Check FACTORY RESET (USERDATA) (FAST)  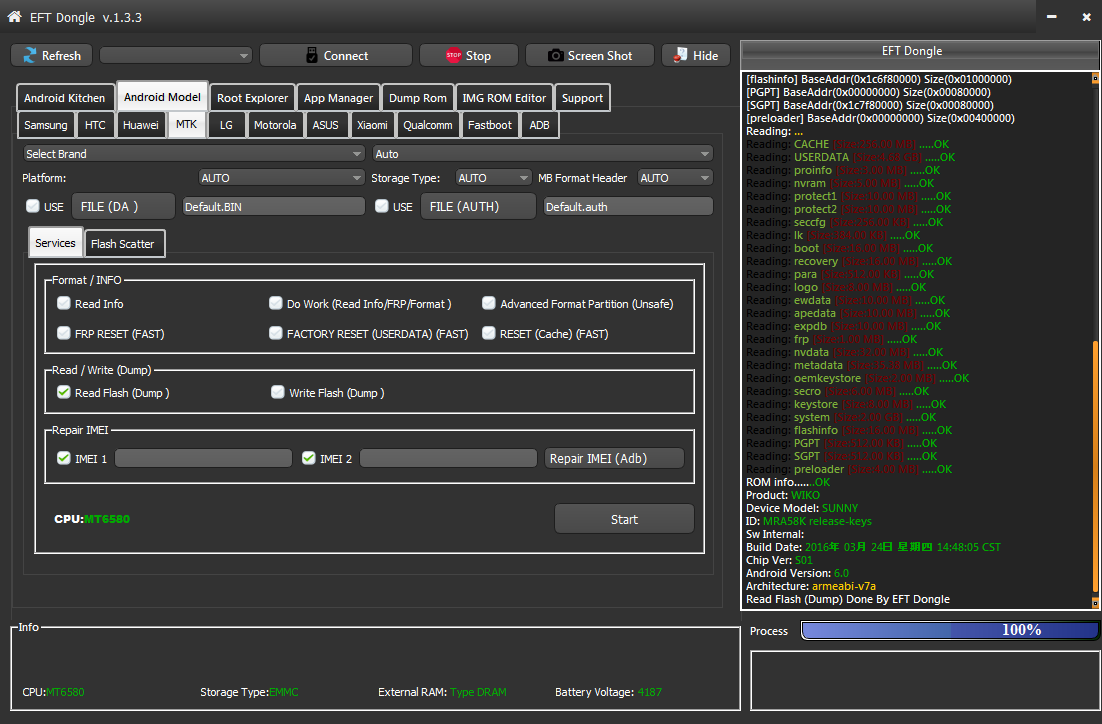coord(276,332)
